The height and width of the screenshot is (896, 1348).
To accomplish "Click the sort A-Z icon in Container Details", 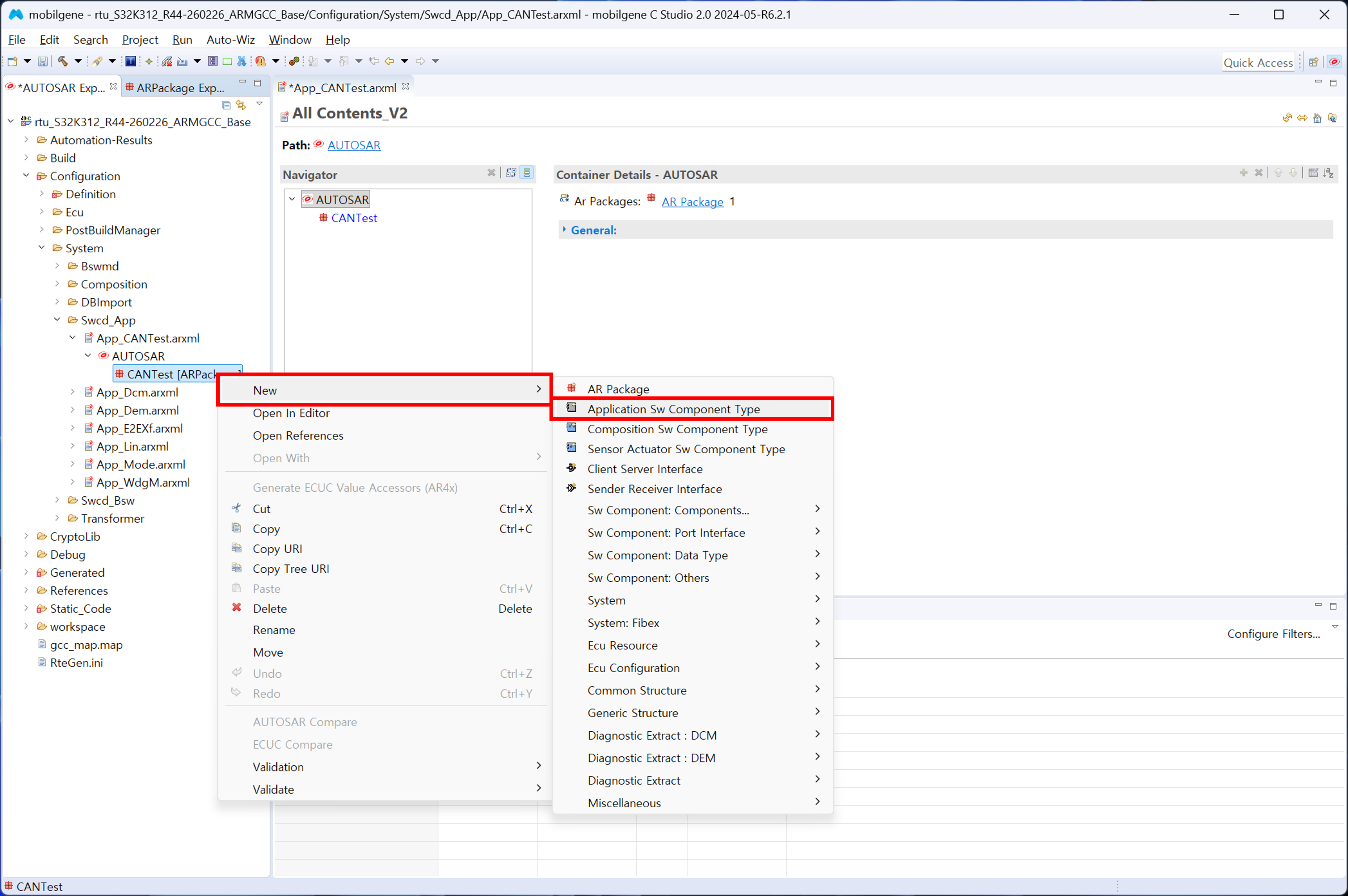I will (x=1328, y=173).
